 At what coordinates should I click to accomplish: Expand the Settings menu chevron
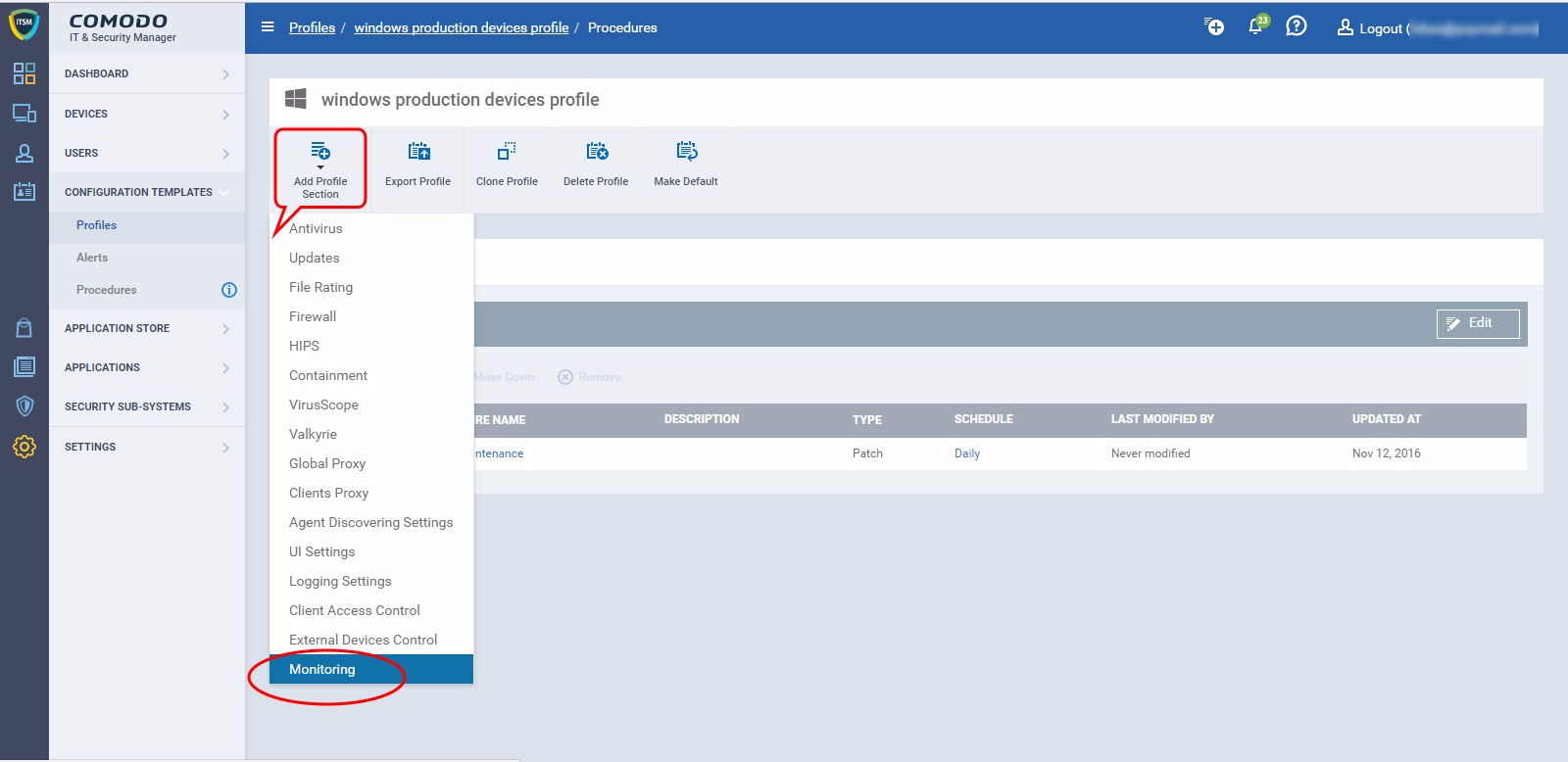(226, 448)
